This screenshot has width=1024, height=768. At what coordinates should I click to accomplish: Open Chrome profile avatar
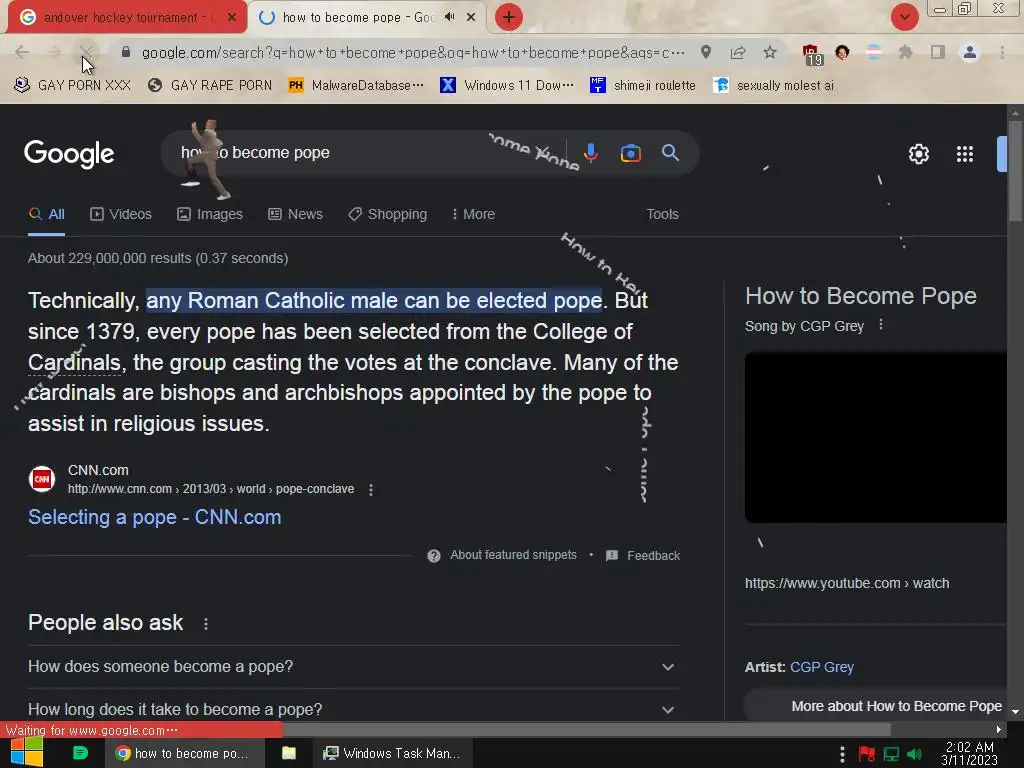coord(970,52)
